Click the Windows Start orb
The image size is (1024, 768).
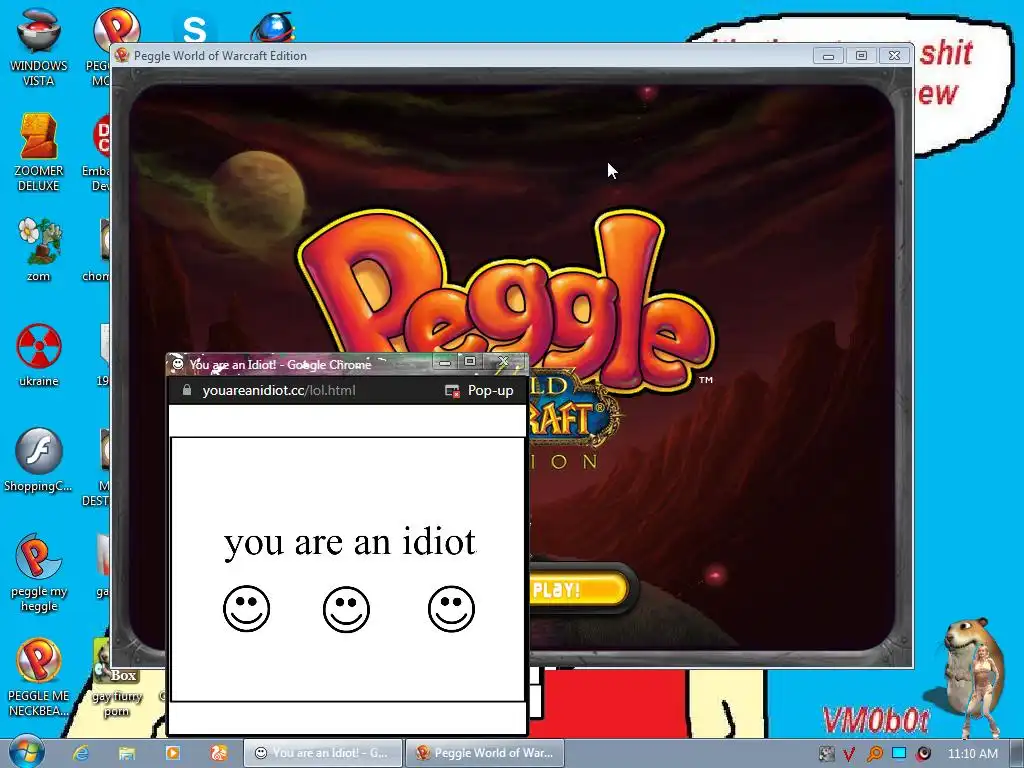click(26, 752)
